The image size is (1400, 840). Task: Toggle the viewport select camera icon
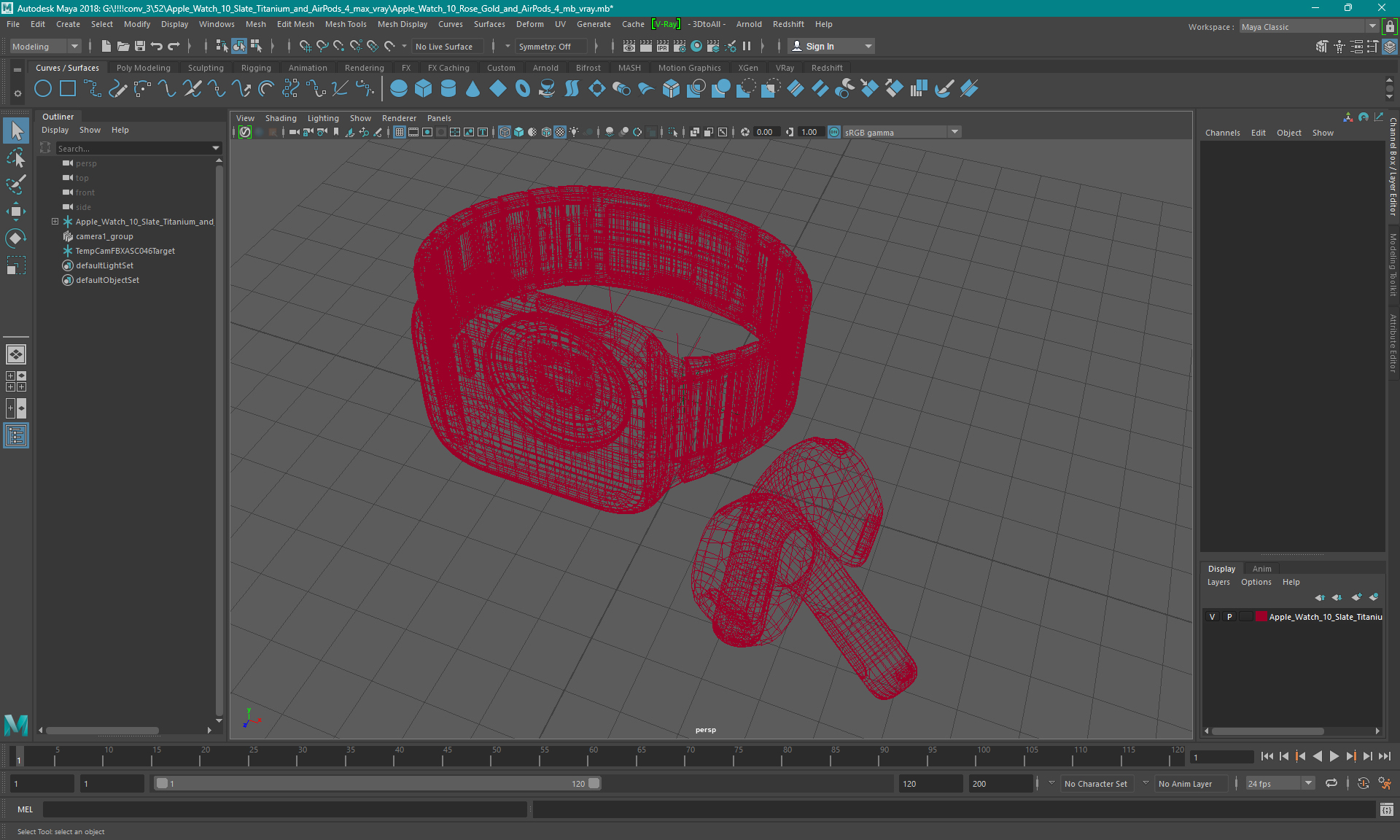point(294,132)
